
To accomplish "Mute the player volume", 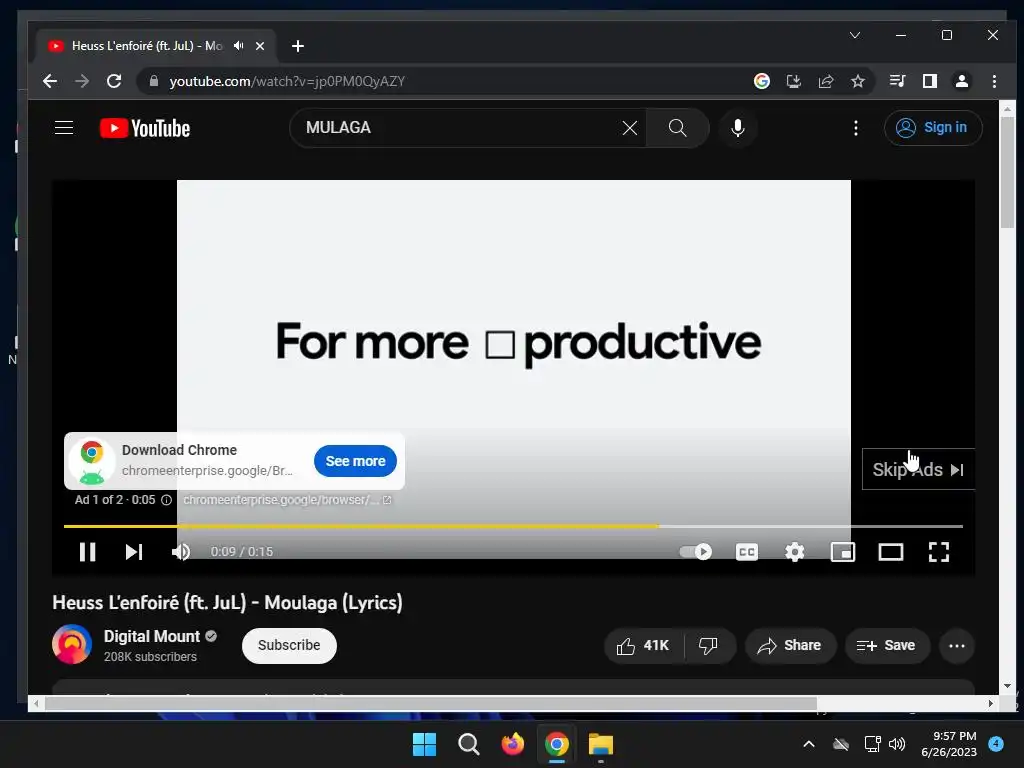I will tap(181, 552).
